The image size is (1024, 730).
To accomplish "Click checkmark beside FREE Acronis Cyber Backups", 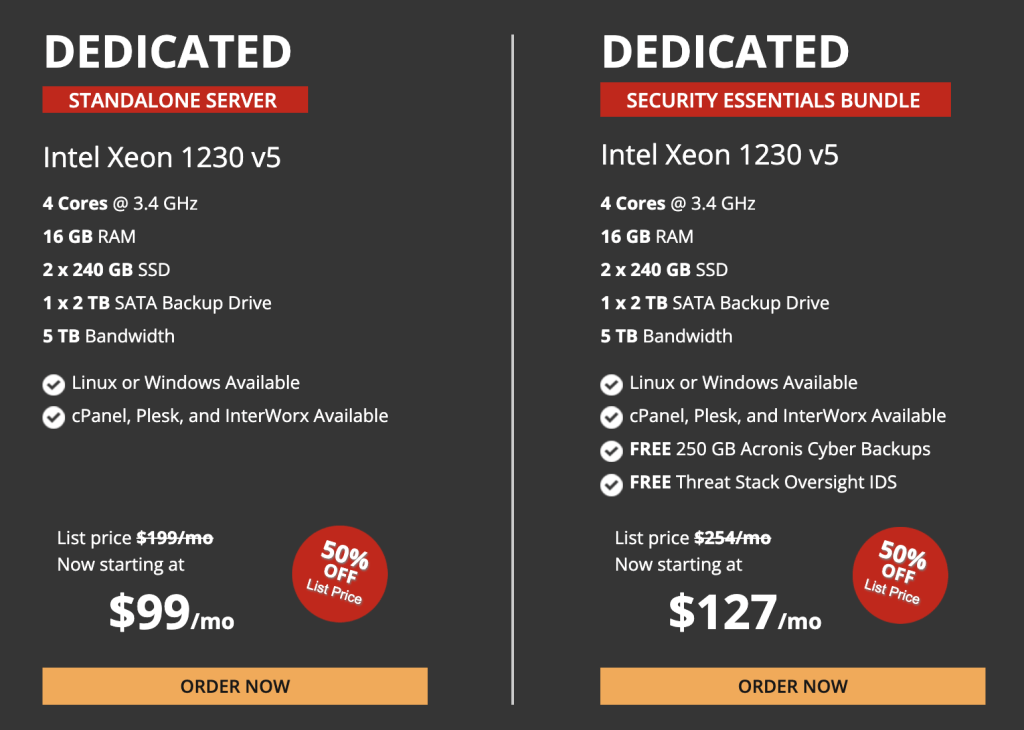I will click(611, 451).
